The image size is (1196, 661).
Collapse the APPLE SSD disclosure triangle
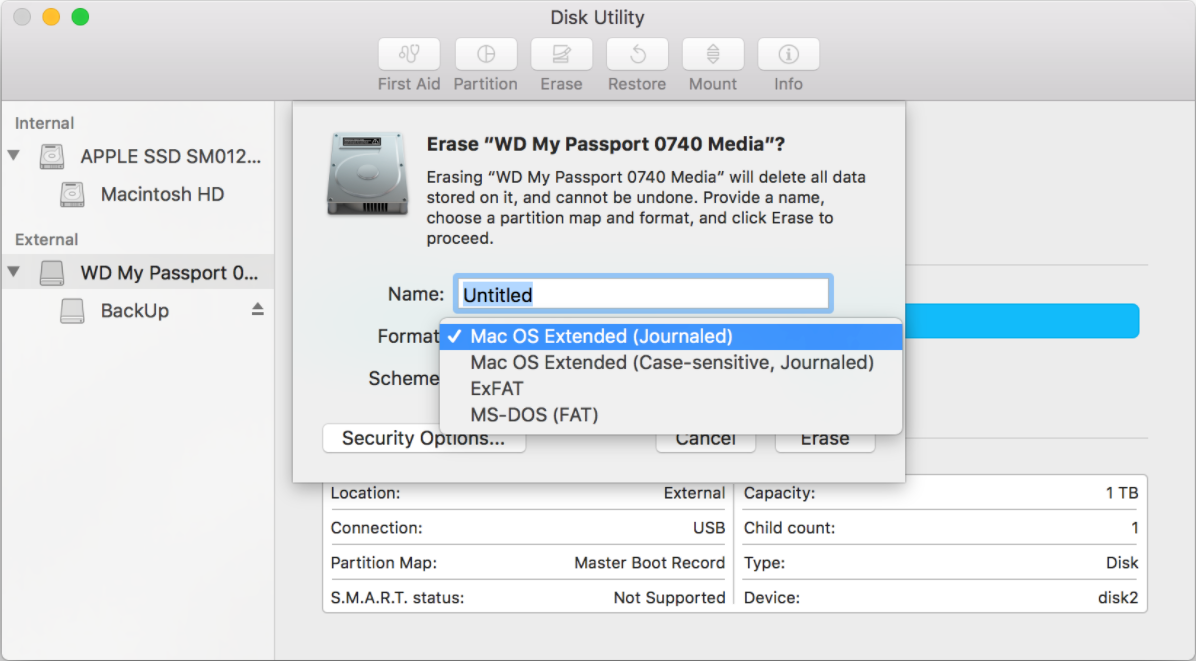pos(14,156)
